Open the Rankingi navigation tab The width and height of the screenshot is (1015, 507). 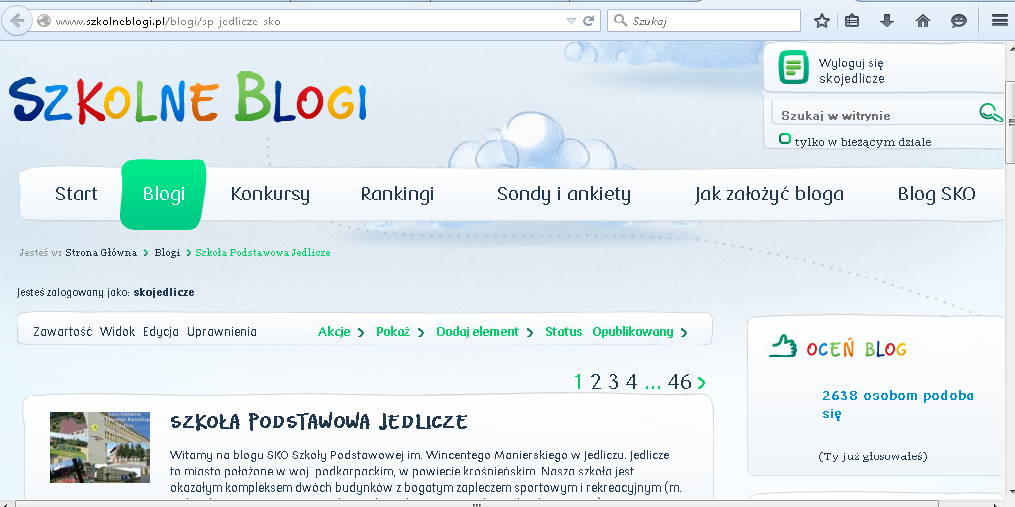tap(397, 194)
